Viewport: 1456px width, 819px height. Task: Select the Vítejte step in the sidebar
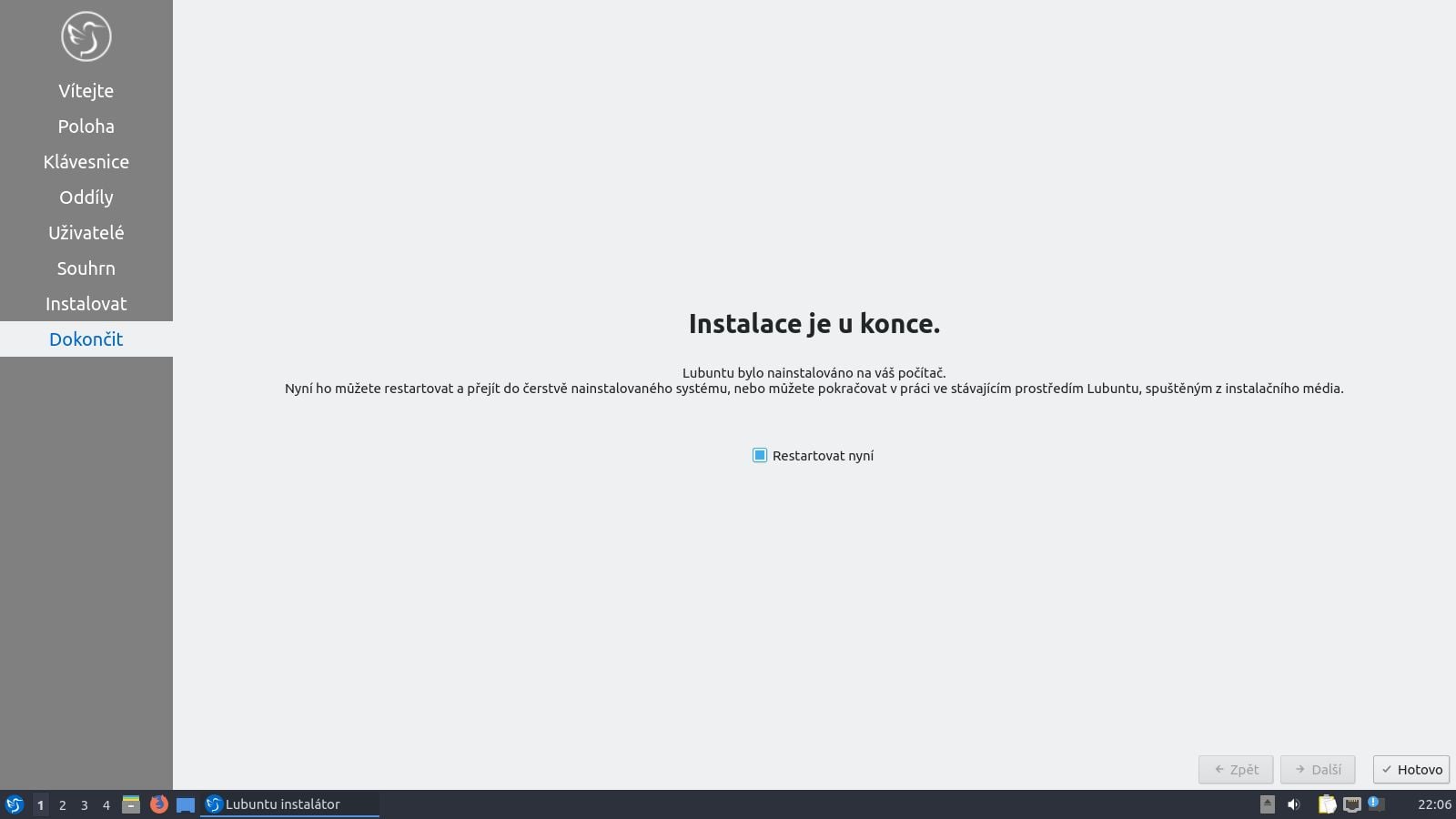(86, 90)
